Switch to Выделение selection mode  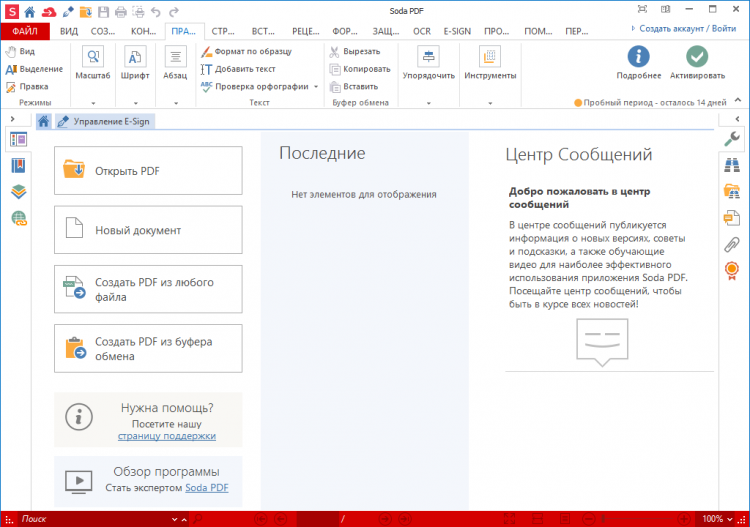(34, 69)
